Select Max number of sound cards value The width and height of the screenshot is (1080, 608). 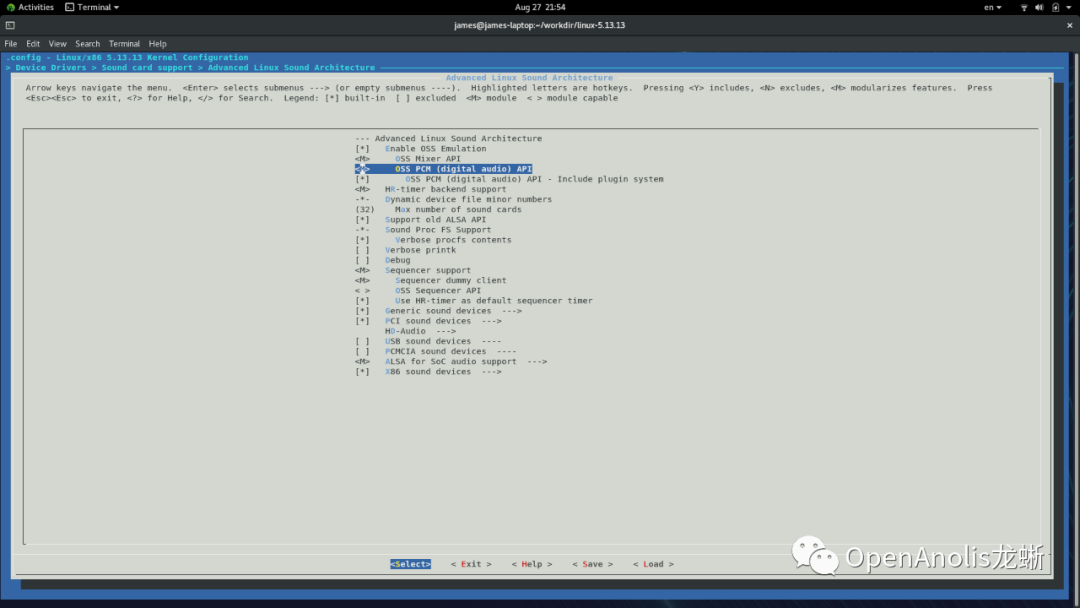click(x=438, y=209)
